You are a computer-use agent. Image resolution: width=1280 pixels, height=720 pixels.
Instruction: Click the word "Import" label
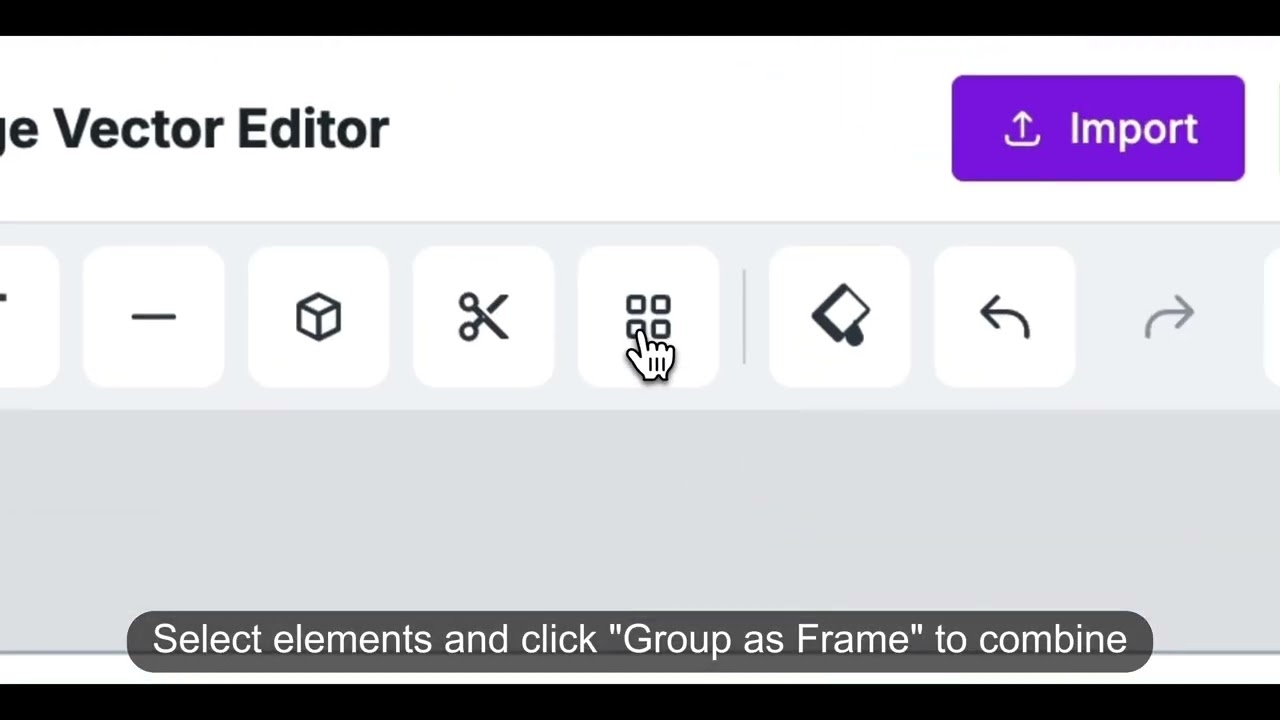[1133, 129]
